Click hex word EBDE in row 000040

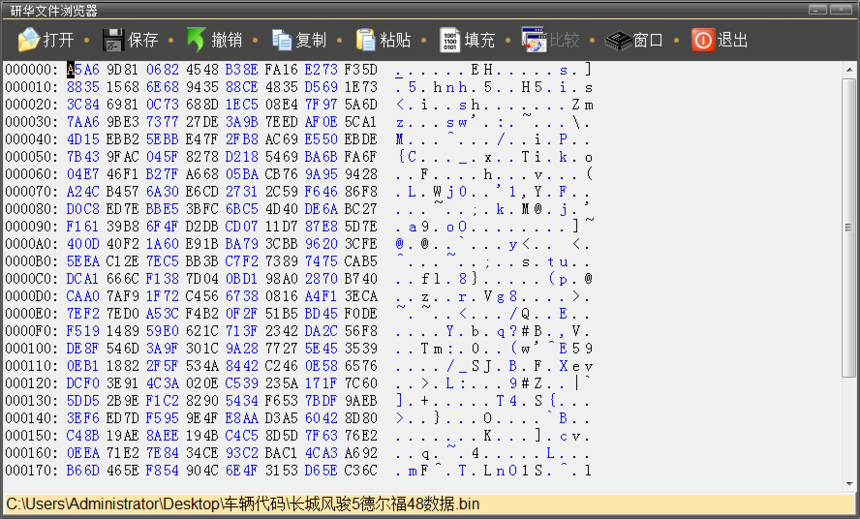(361, 139)
